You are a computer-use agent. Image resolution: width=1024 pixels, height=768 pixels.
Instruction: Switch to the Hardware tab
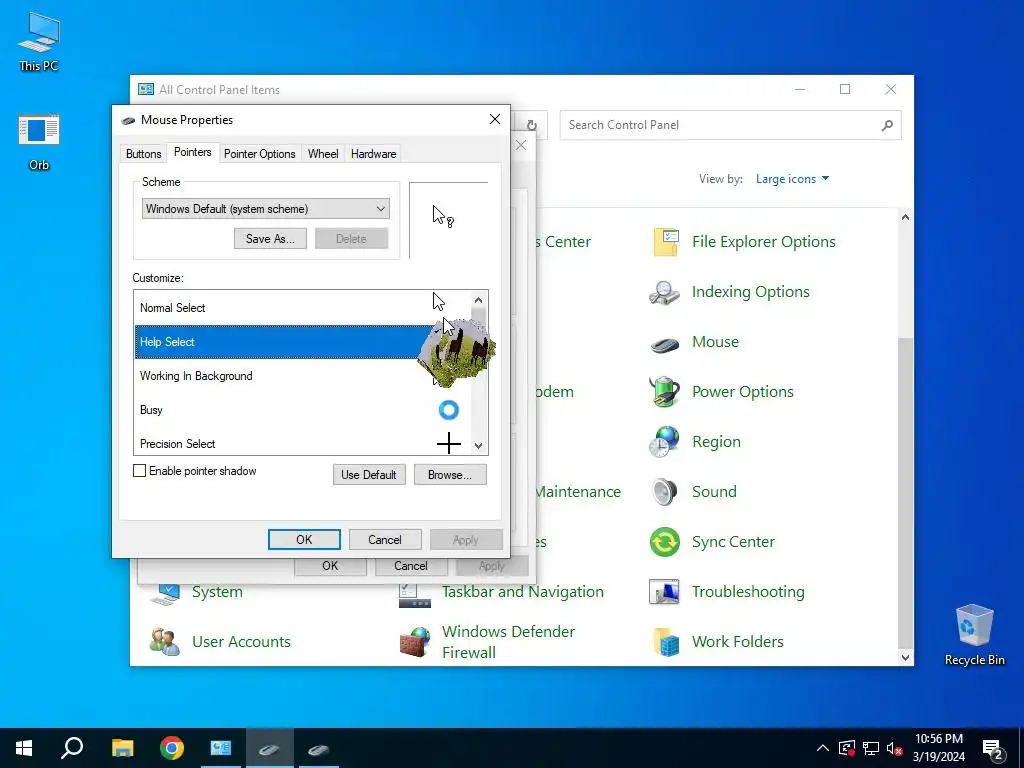[x=374, y=154]
